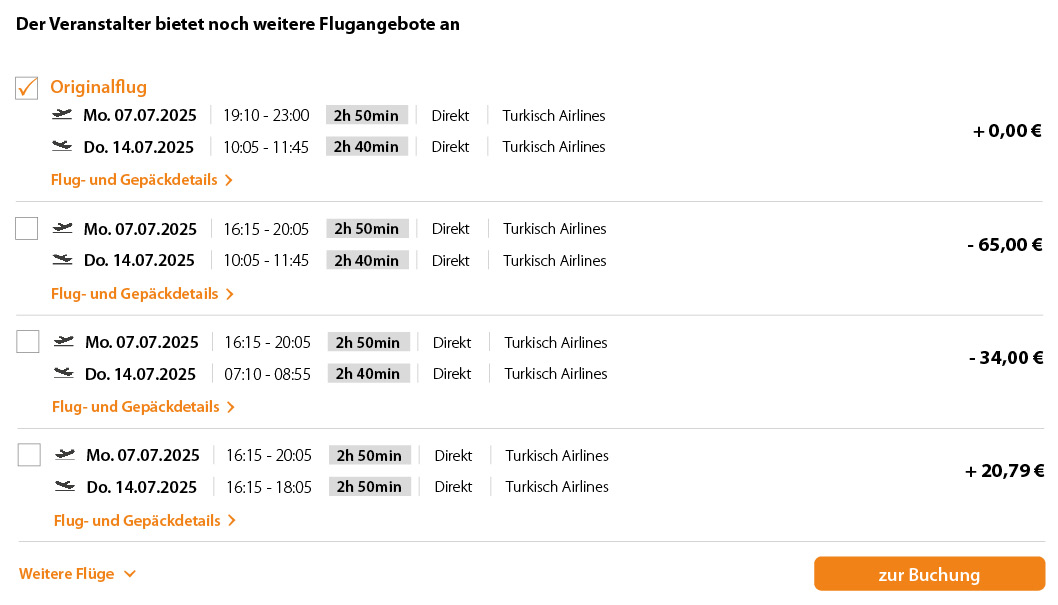Select the flight option costing -65,00 €
This screenshot has height=605, width=1058.
click(x=27, y=229)
